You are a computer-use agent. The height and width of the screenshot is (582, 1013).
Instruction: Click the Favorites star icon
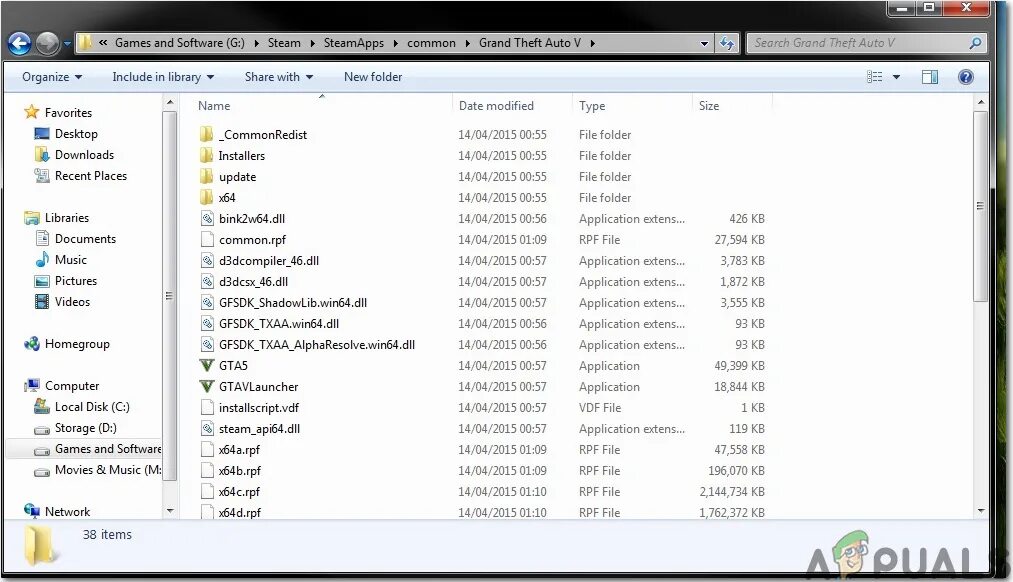click(x=31, y=112)
